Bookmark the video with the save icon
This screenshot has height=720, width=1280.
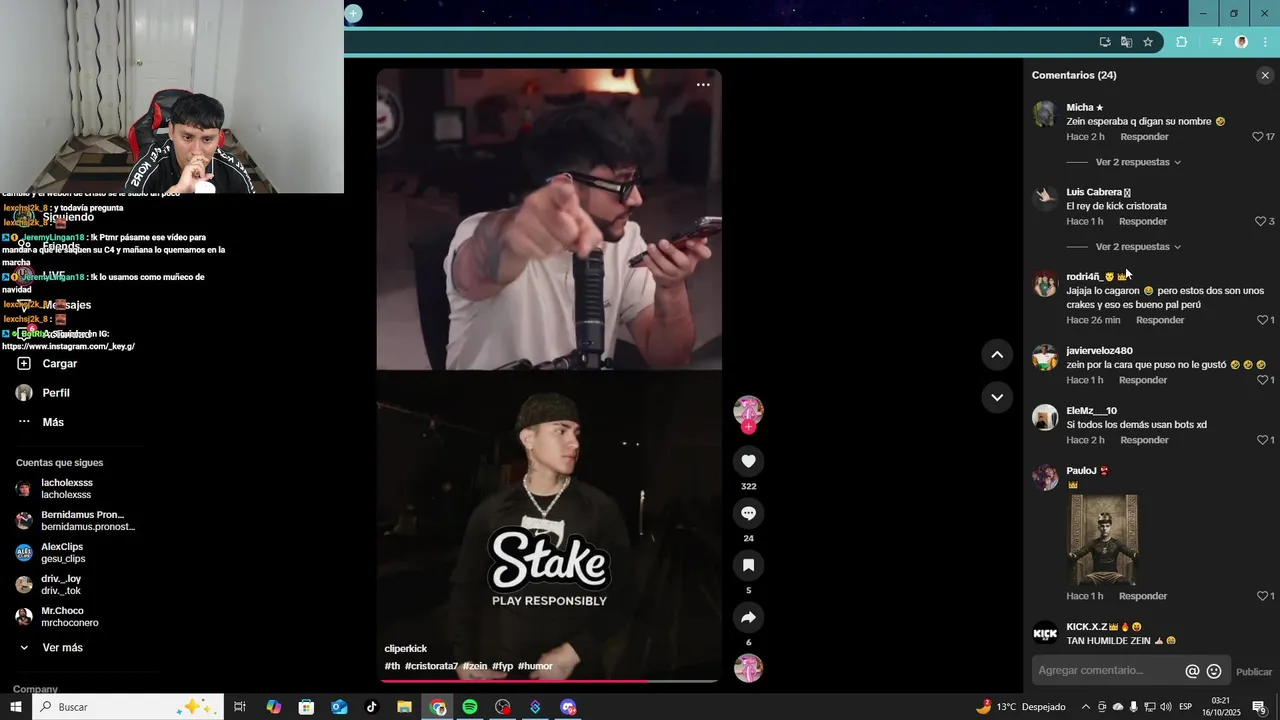pos(748,565)
